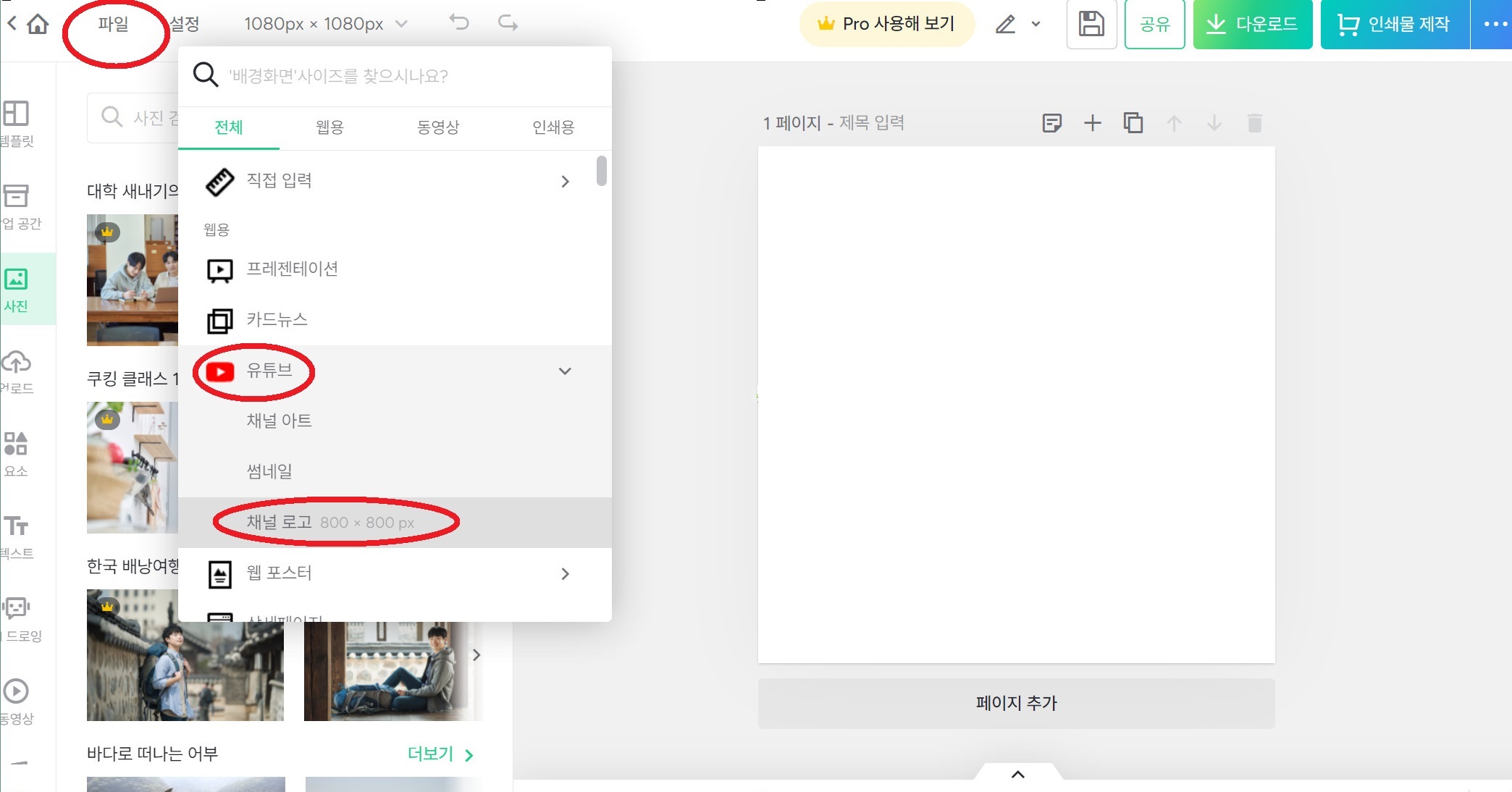Image resolution: width=1512 pixels, height=792 pixels.
Task: Expand the 웹 포스터 submenu arrow
Action: [x=565, y=574]
